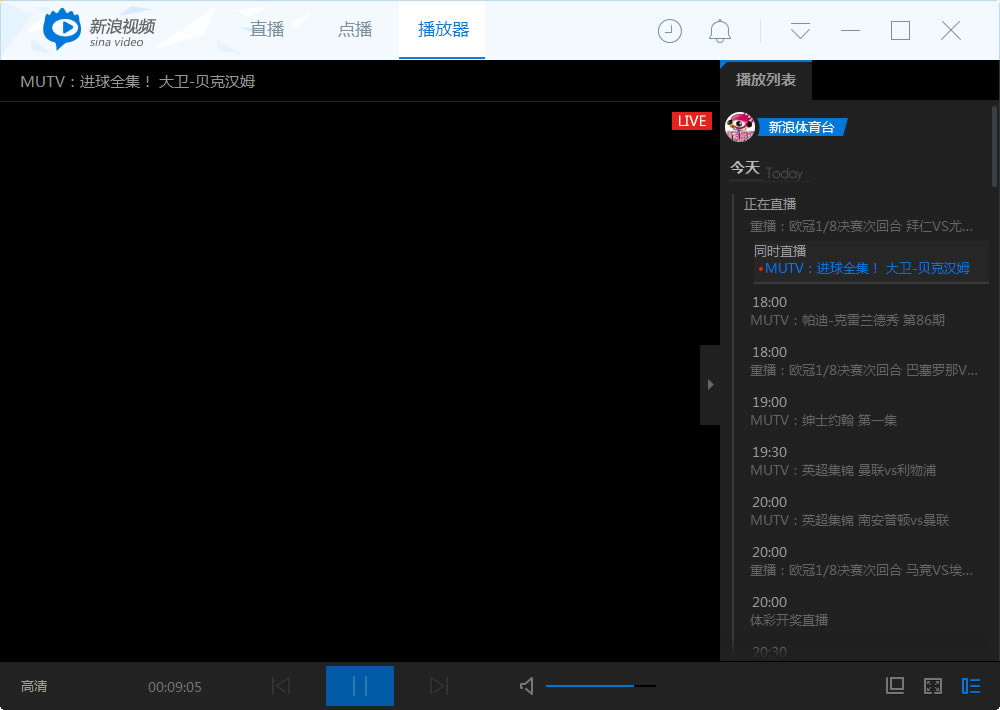The height and width of the screenshot is (710, 1000).
Task: Collapse the playlist sidebar arrow
Action: [x=710, y=384]
